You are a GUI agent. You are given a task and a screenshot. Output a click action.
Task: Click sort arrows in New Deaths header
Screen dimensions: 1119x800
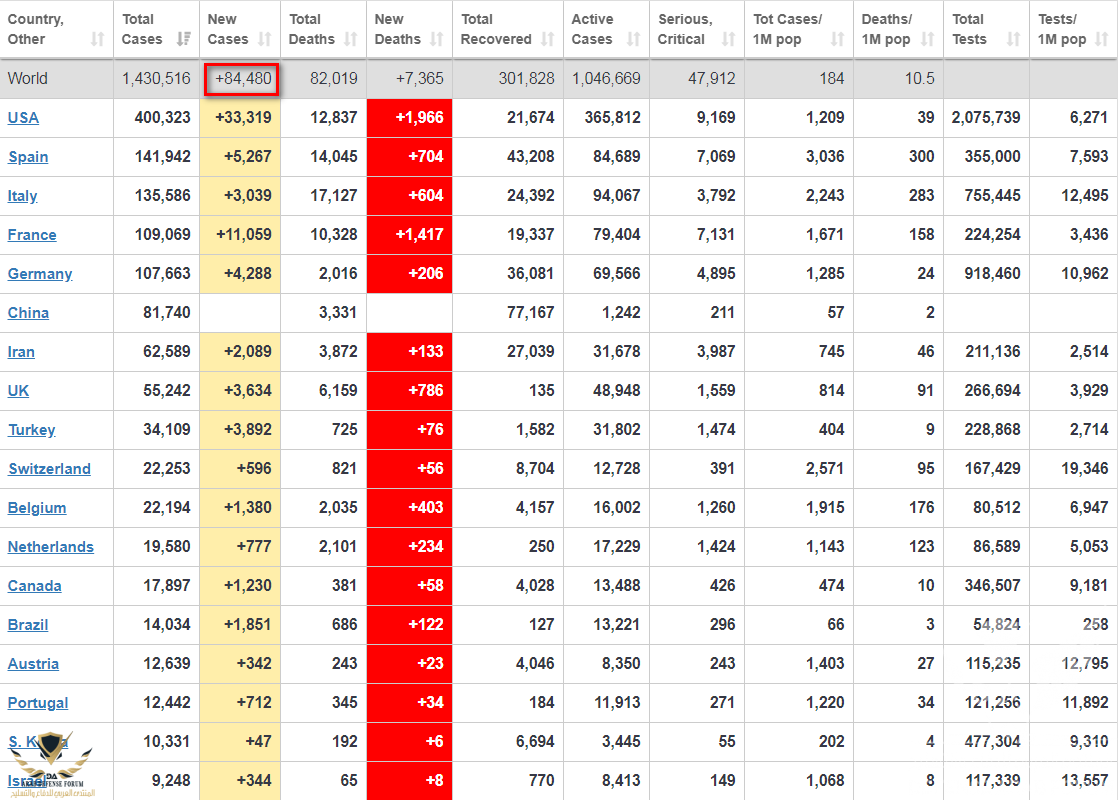[437, 40]
